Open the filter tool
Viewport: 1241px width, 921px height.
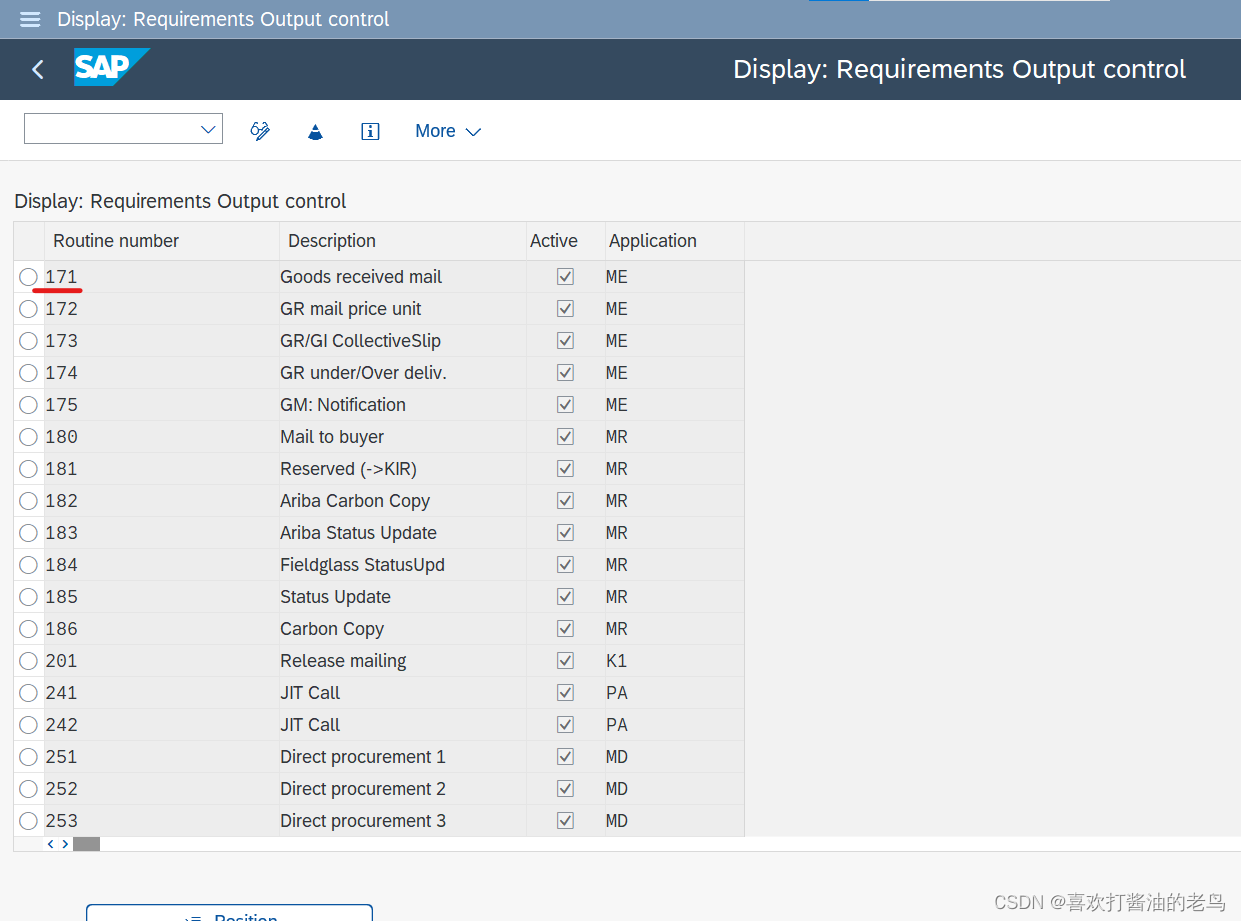pyautogui.click(x=315, y=130)
